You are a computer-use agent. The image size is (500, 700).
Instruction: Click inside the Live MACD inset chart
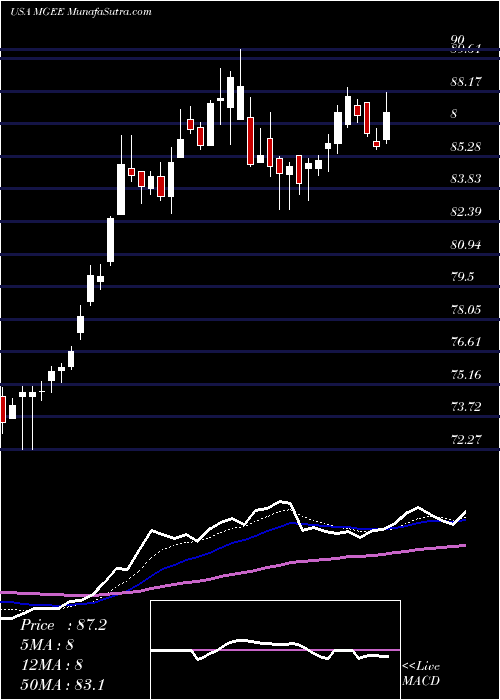point(275,650)
